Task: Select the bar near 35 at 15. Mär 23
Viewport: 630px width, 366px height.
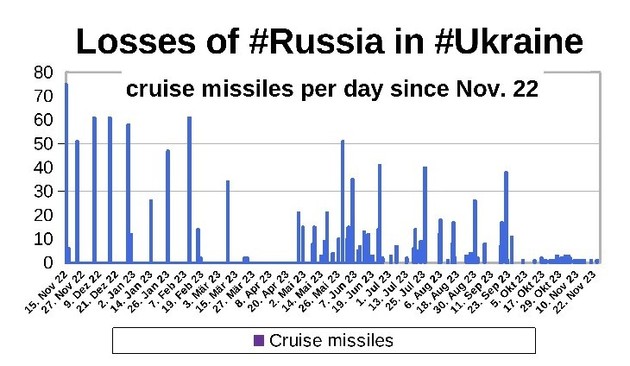Action: 227,222
